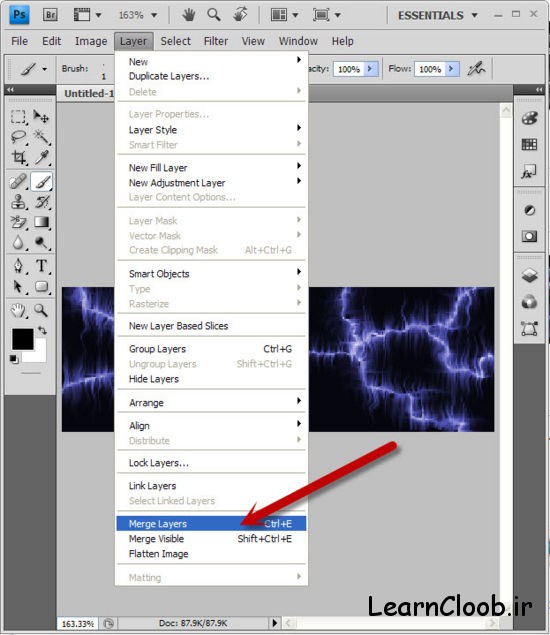Viewport: 550px width, 635px height.
Task: Open the Color panel icon
Action: point(529,118)
